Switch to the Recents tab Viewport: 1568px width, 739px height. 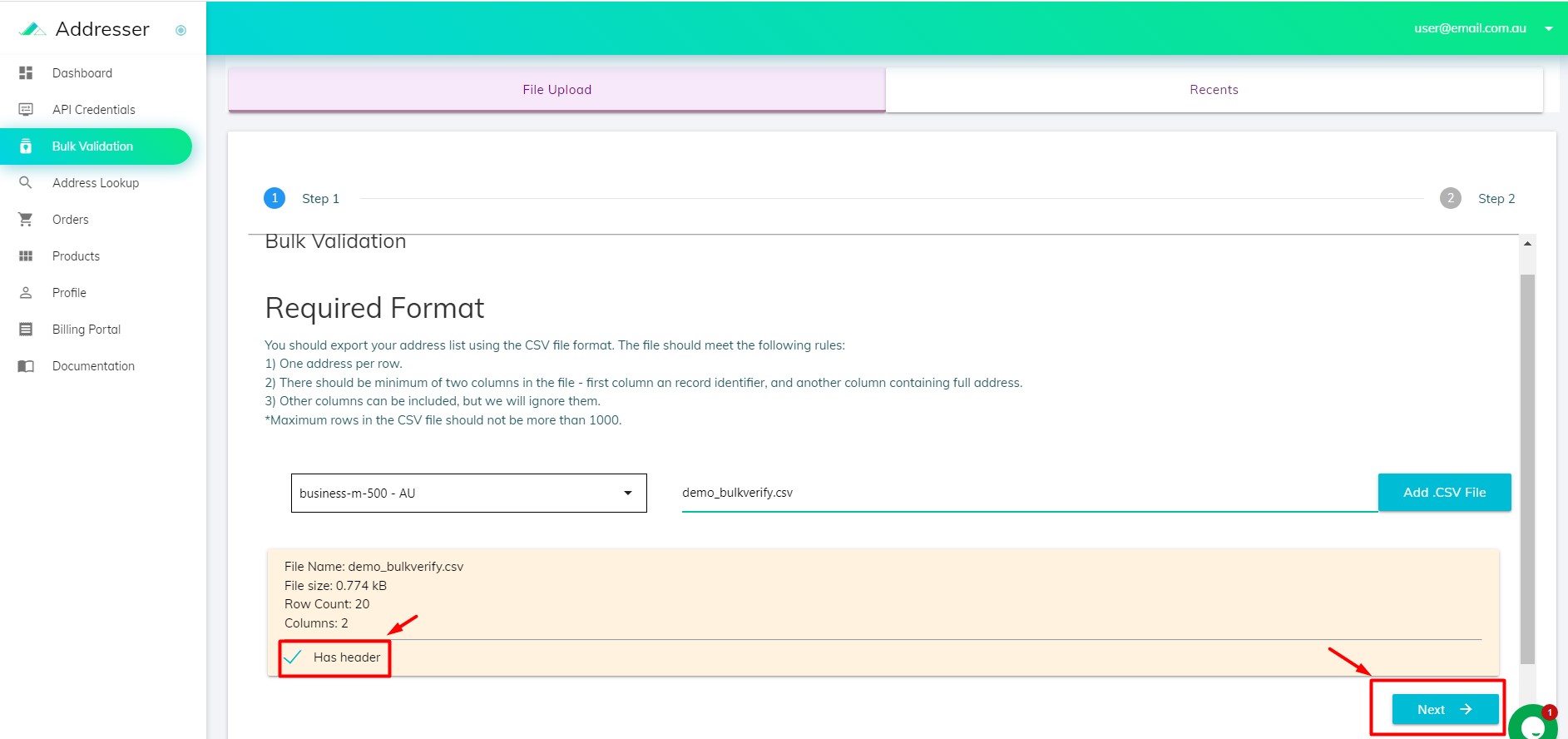pos(1214,90)
